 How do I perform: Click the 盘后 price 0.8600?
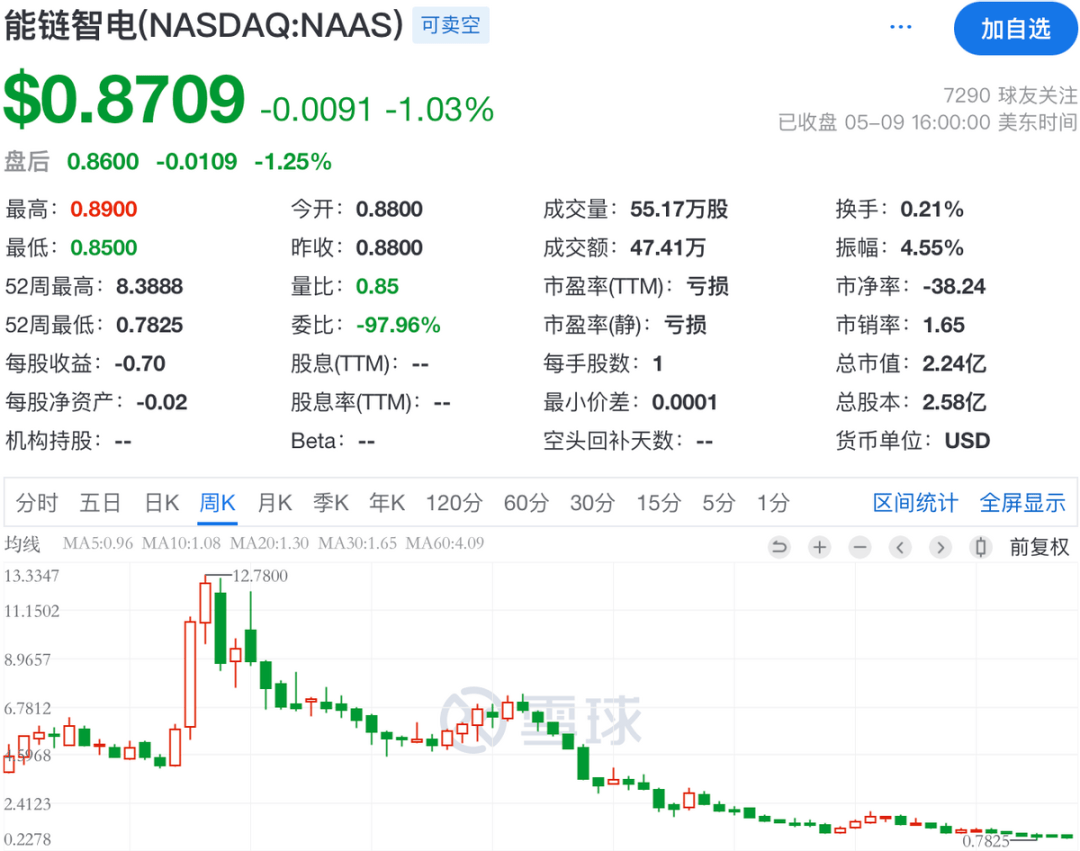tap(103, 162)
